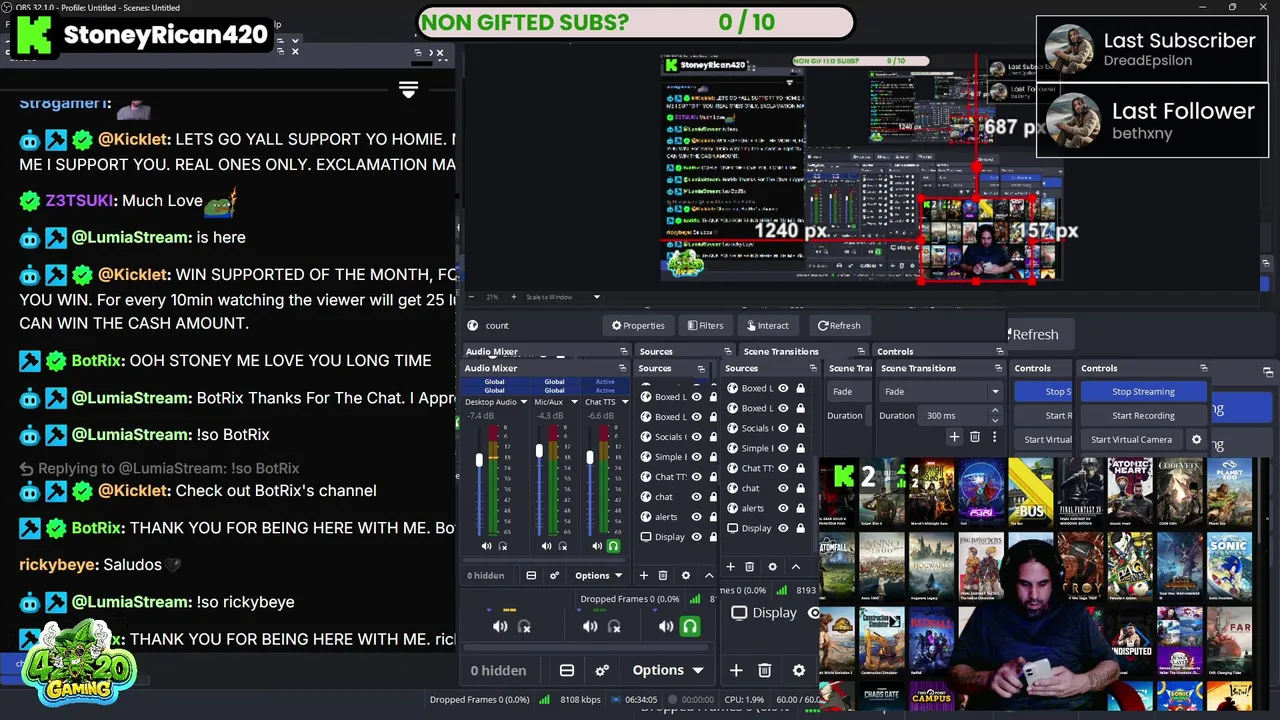Click rickybeye username in chat
1280x720 pixels.
pyautogui.click(x=58, y=565)
